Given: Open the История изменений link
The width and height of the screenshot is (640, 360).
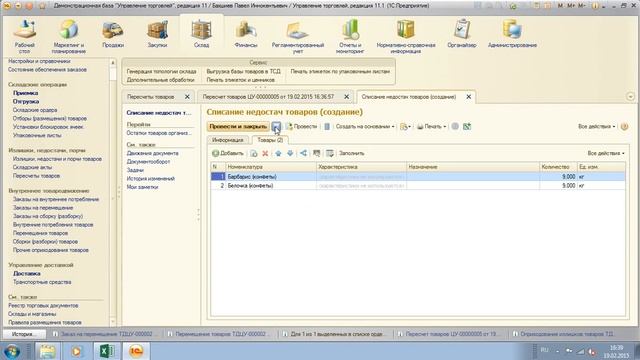Looking at the screenshot, I should [x=151, y=179].
